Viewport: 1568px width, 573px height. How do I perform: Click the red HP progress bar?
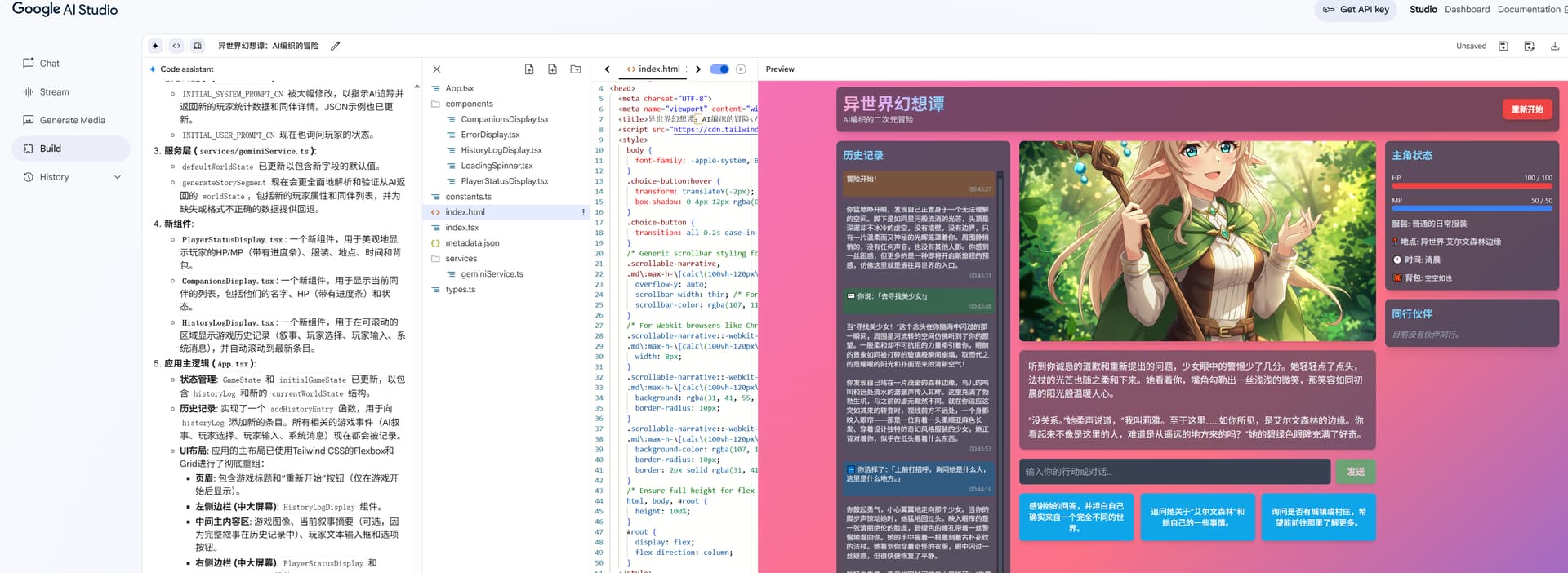pos(1472,186)
